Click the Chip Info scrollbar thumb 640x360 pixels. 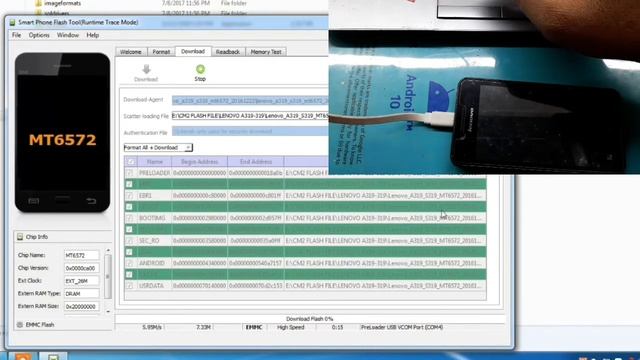(x=108, y=276)
